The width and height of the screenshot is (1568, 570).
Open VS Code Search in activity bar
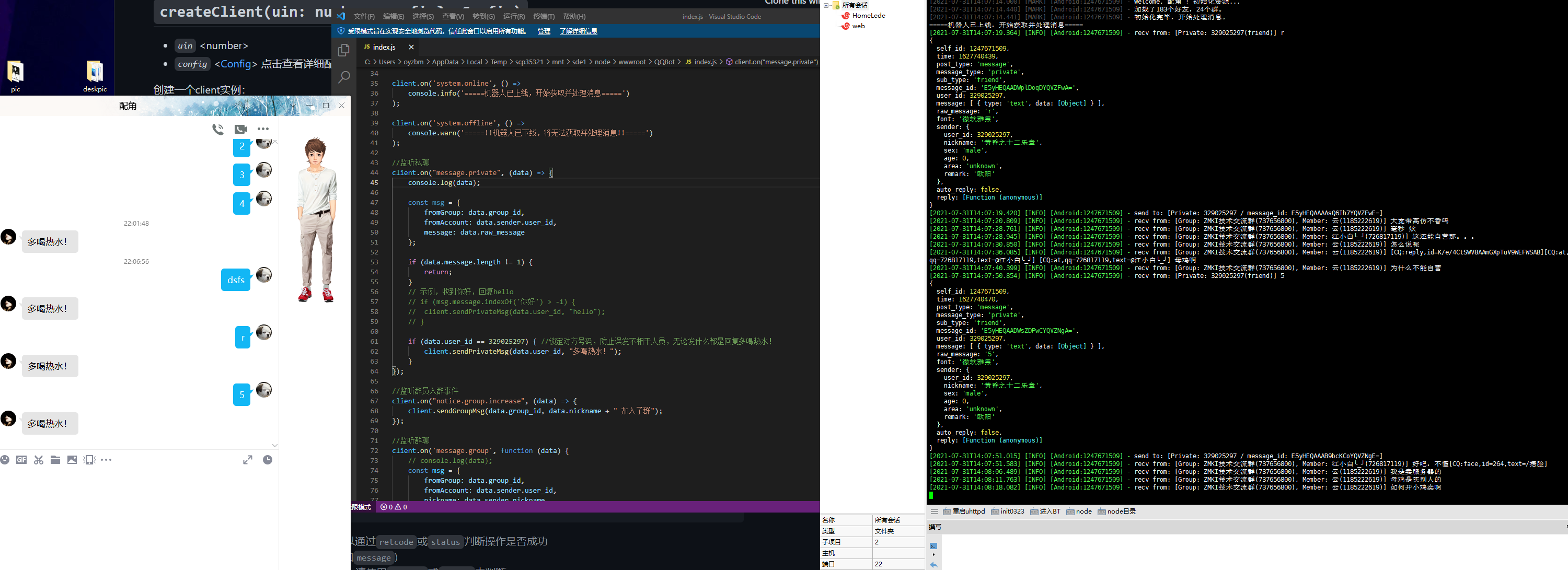click(344, 77)
